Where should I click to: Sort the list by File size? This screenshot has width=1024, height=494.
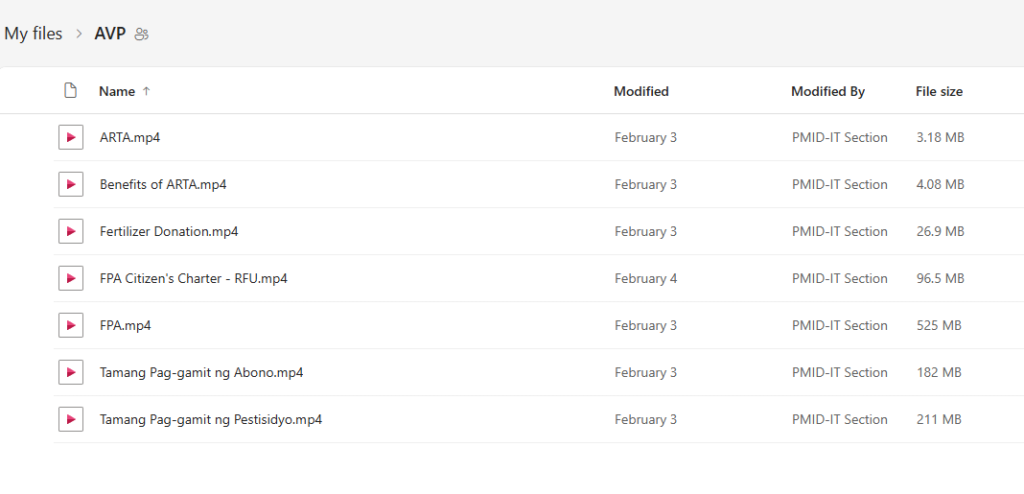[939, 91]
